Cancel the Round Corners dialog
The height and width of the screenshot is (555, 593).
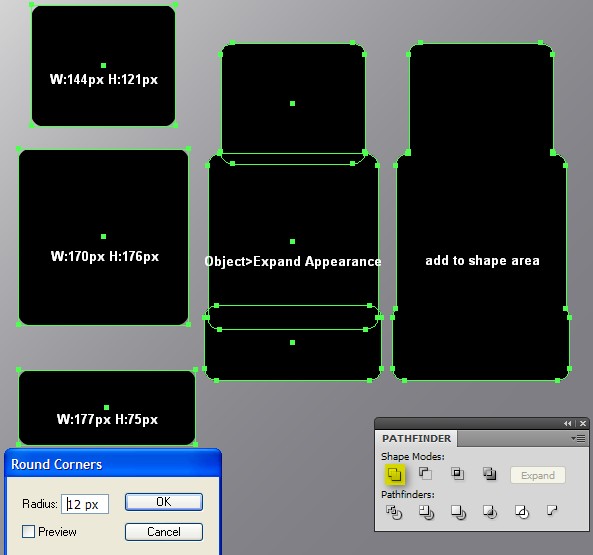pos(164,532)
